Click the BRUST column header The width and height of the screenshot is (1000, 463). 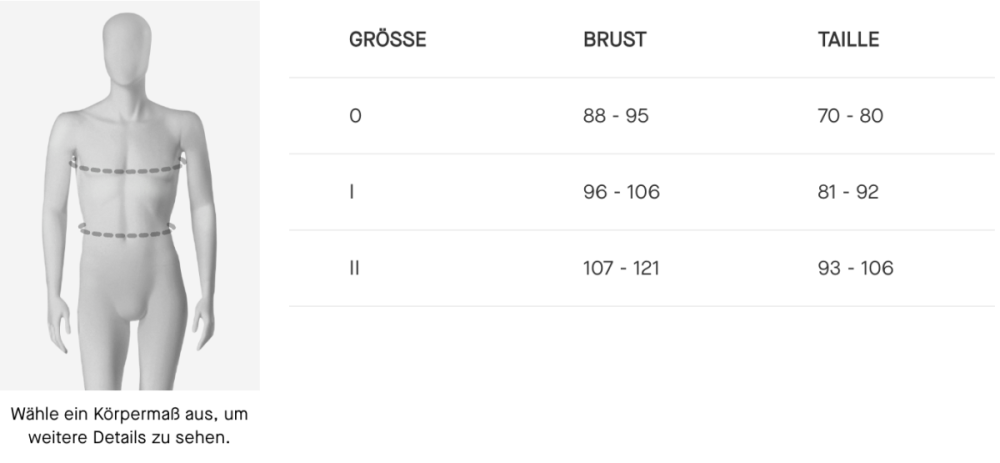coord(614,40)
